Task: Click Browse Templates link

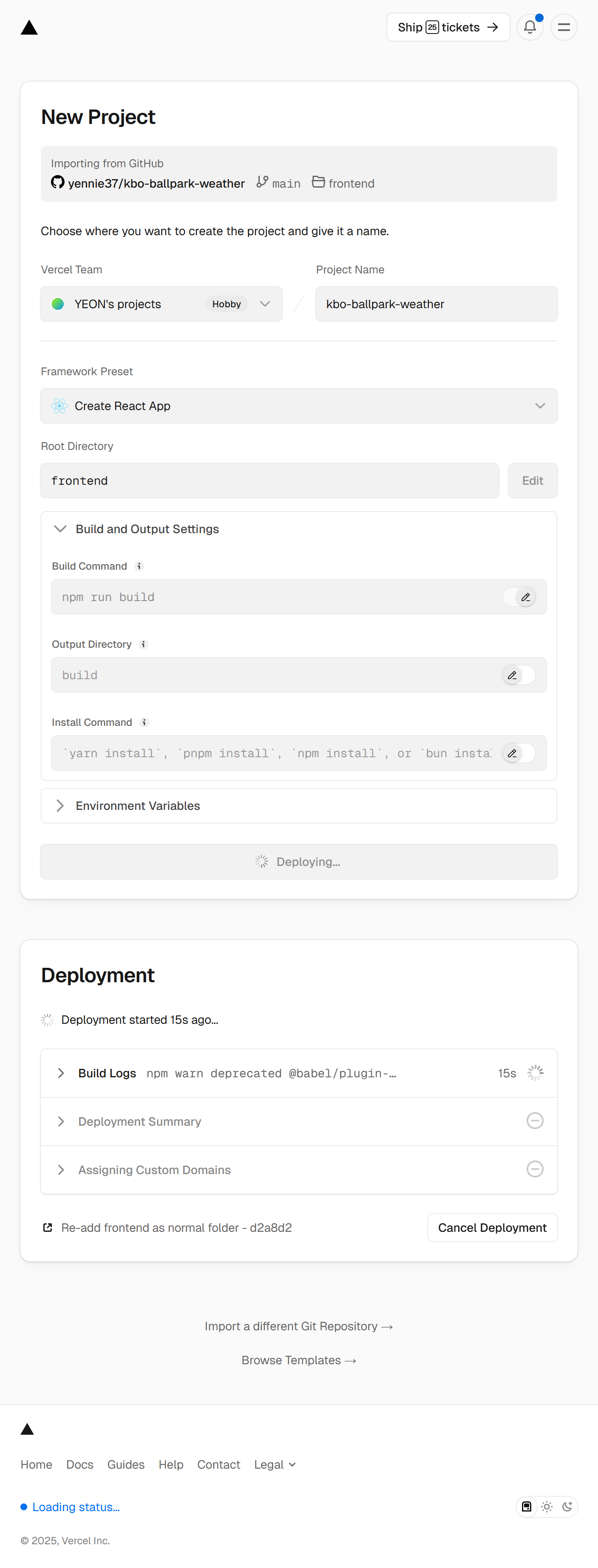Action: [x=299, y=1360]
